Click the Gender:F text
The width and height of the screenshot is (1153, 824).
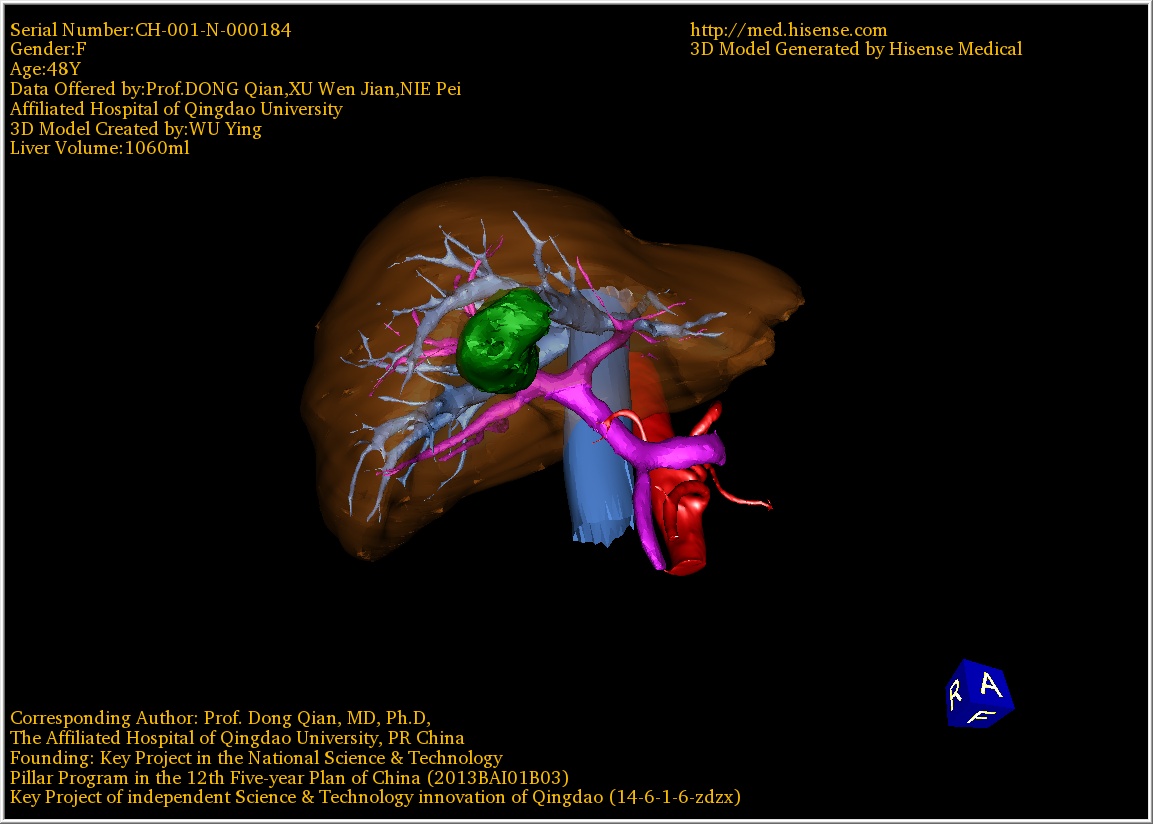(x=48, y=49)
